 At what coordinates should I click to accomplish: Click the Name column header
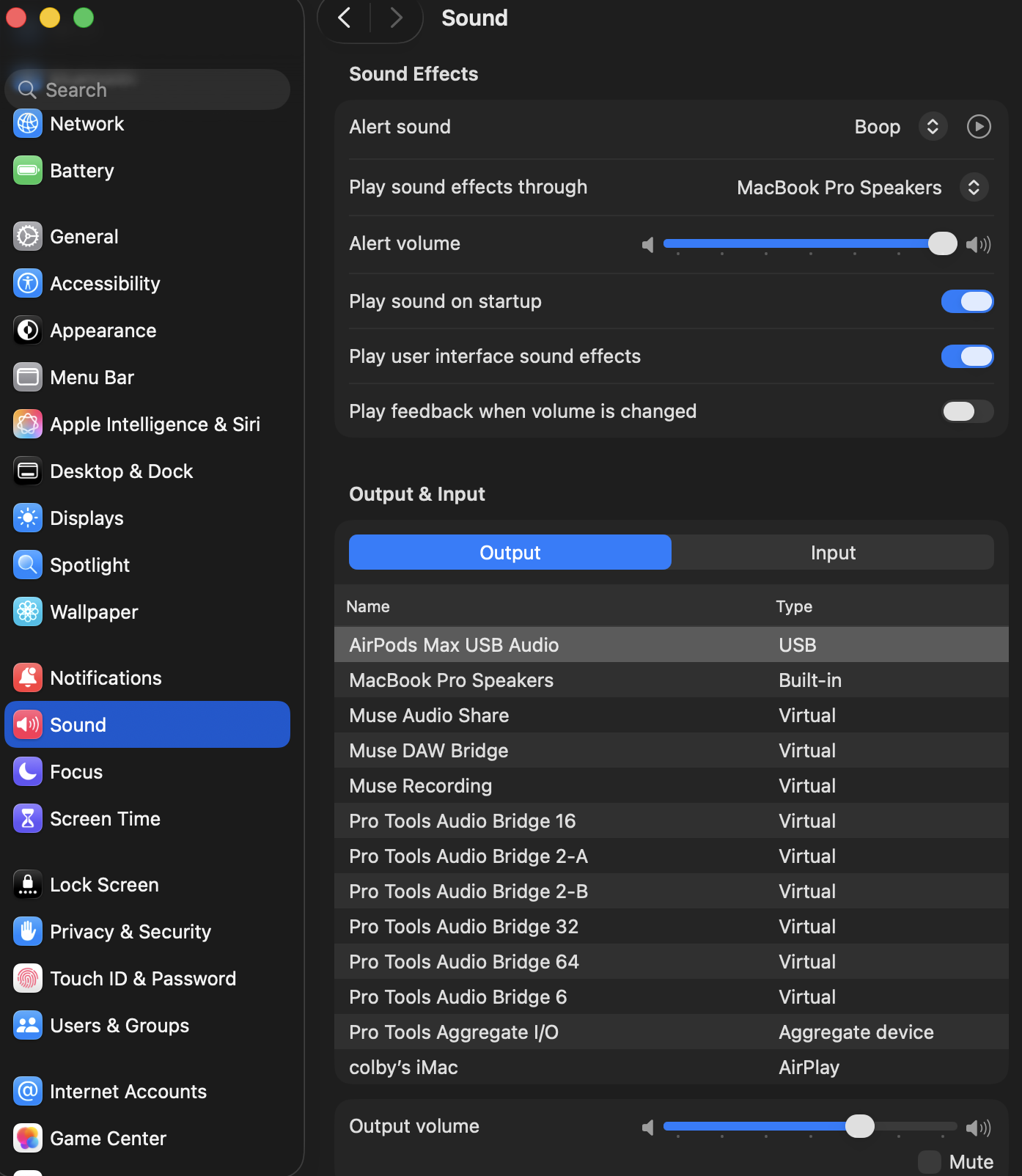click(368, 606)
